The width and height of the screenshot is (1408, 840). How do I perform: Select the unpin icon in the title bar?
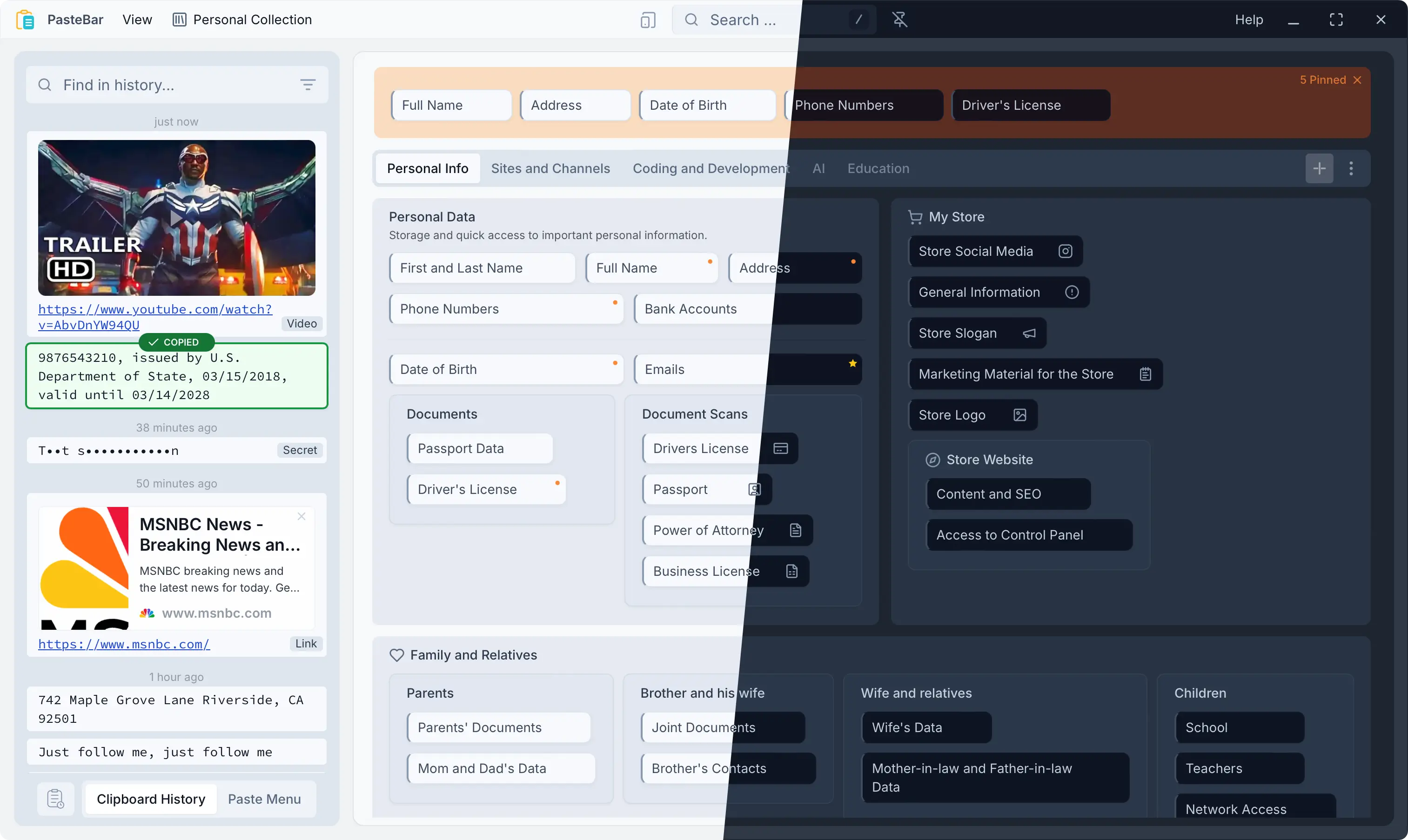[x=899, y=19]
